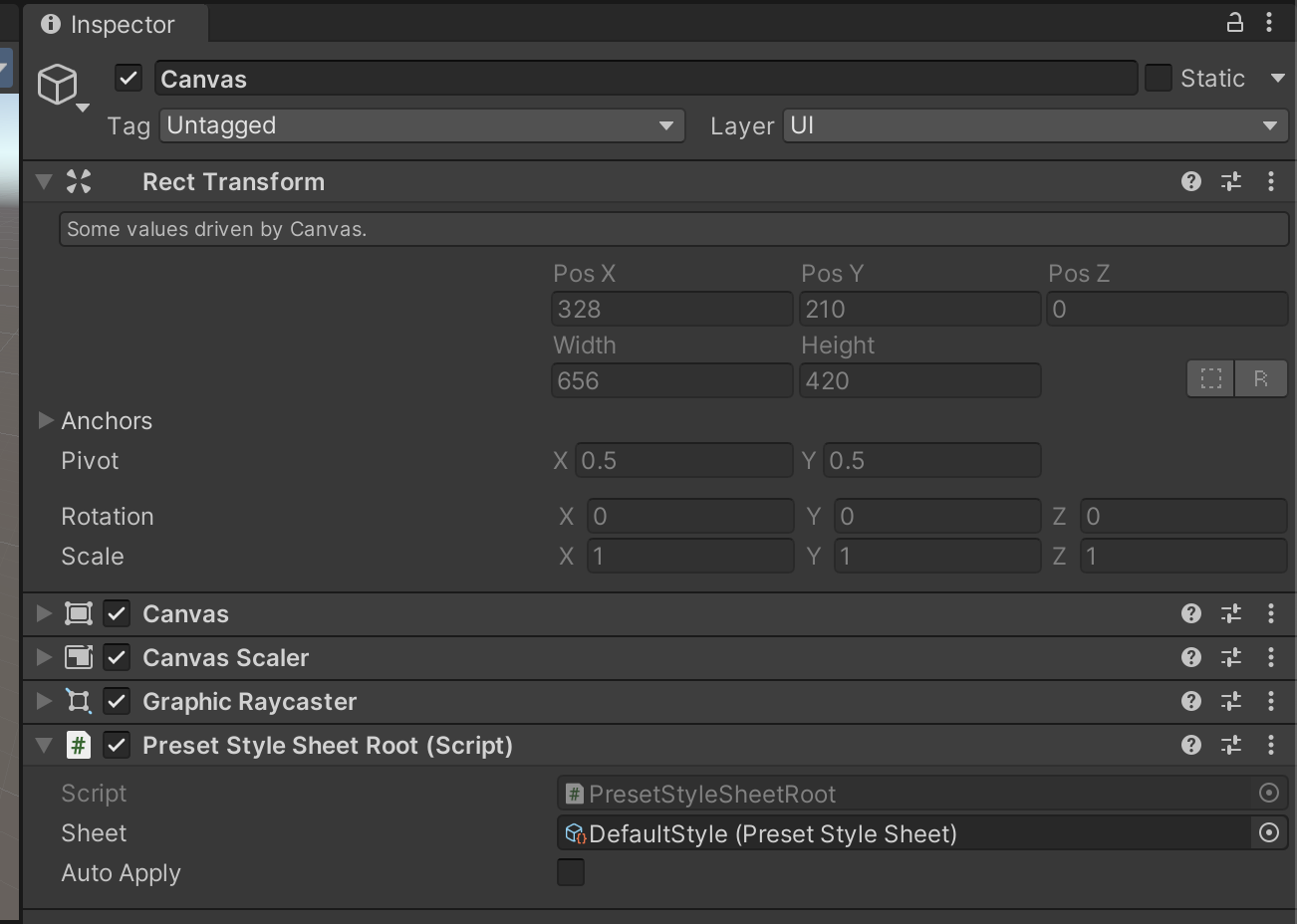
Task: Expand the Anchors section
Action: pos(46,420)
